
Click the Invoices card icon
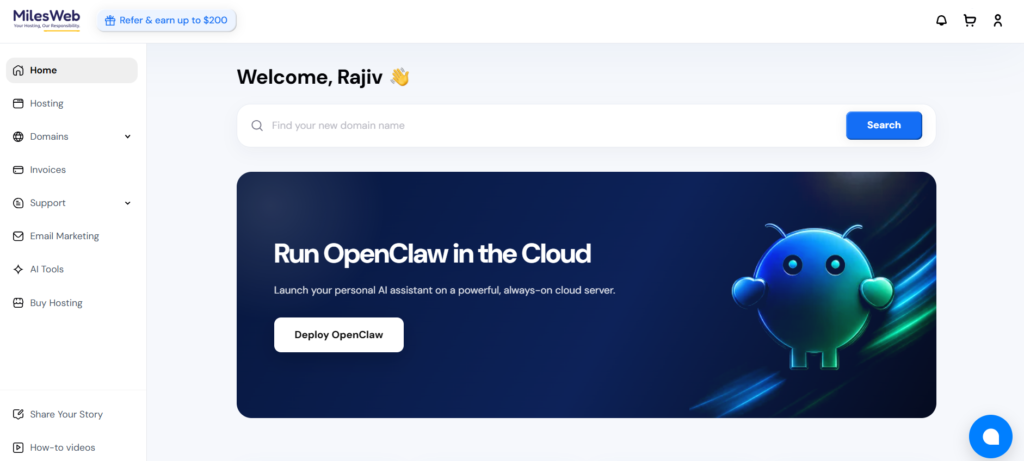coord(18,170)
